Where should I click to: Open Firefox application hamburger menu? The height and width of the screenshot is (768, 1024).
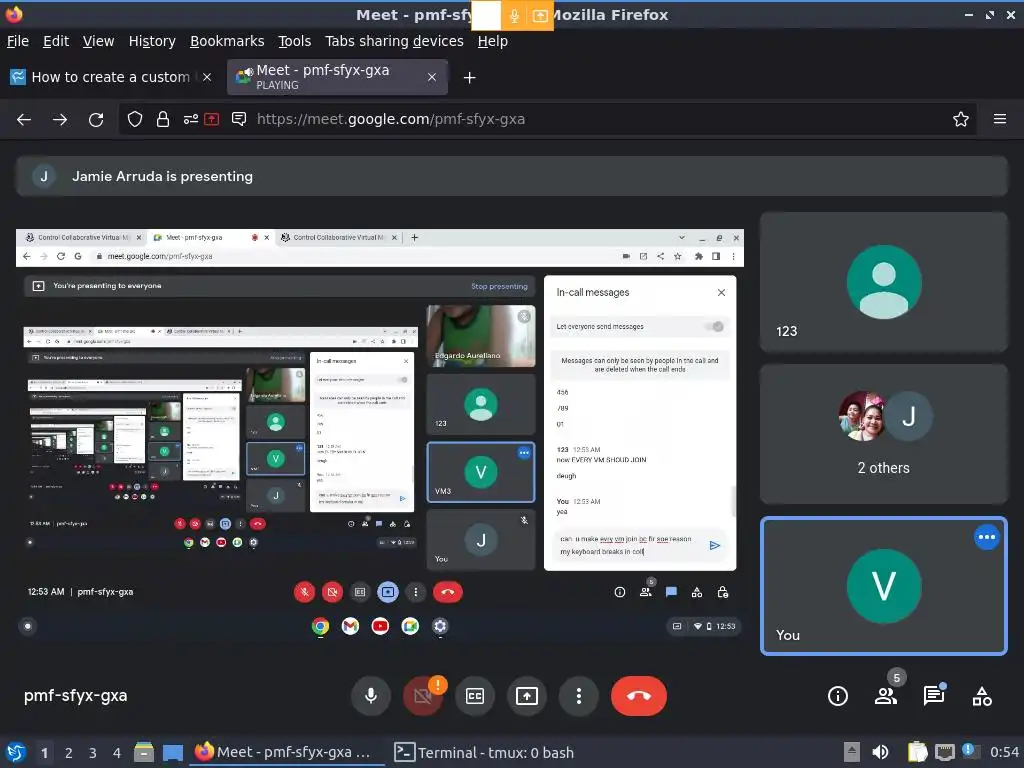pyautogui.click(x=999, y=120)
